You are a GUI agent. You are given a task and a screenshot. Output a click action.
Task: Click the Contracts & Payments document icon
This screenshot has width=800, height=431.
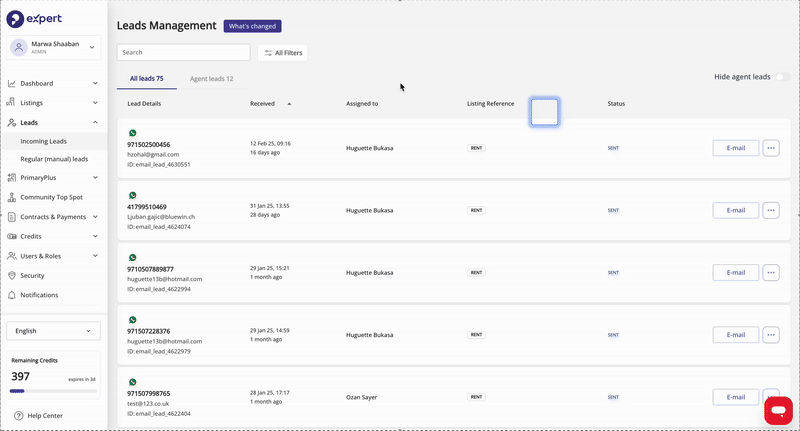pyautogui.click(x=11, y=217)
